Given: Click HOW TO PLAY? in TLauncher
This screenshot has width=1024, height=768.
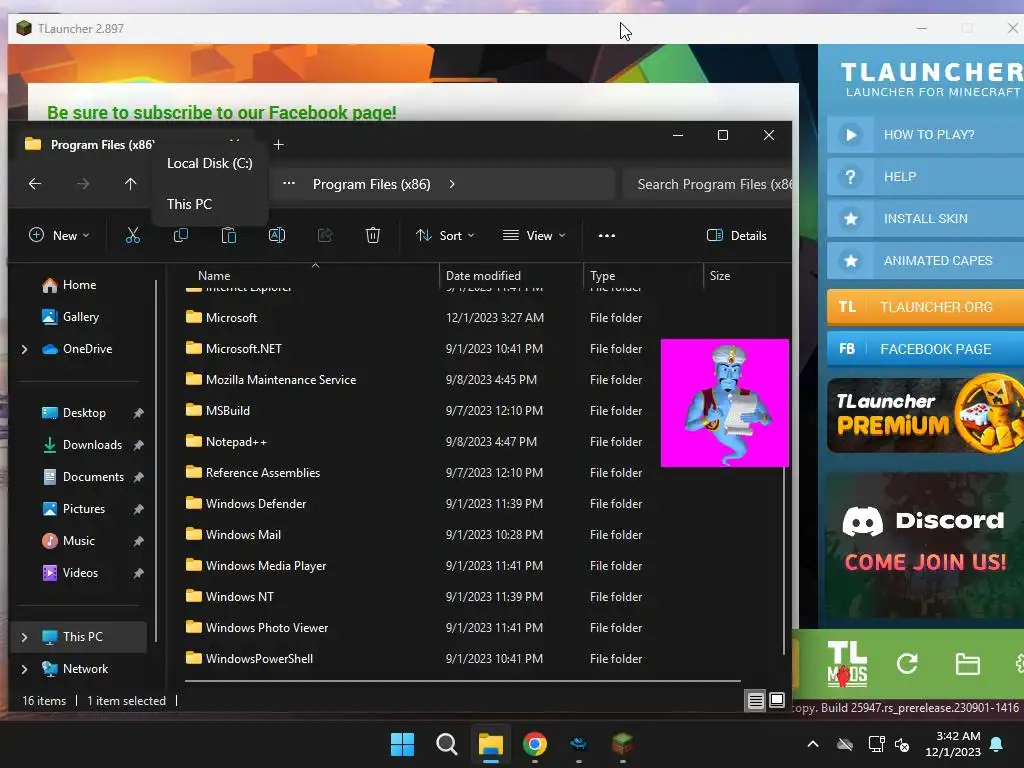Looking at the screenshot, I should (925, 135).
